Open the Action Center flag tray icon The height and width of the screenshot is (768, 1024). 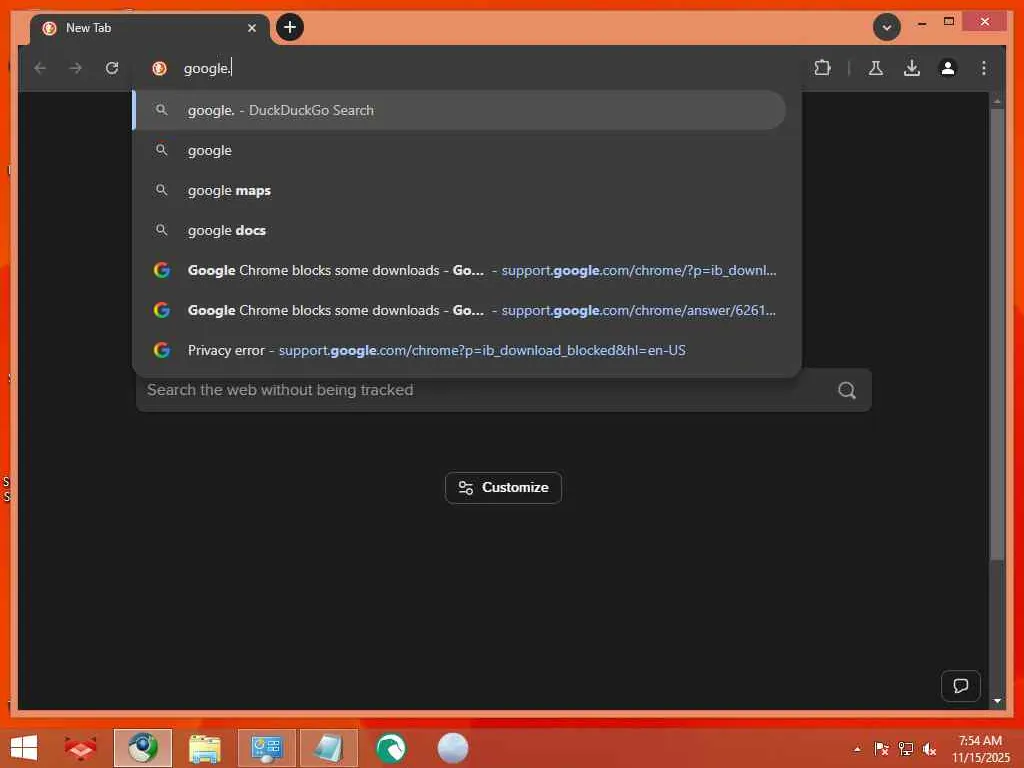point(881,749)
